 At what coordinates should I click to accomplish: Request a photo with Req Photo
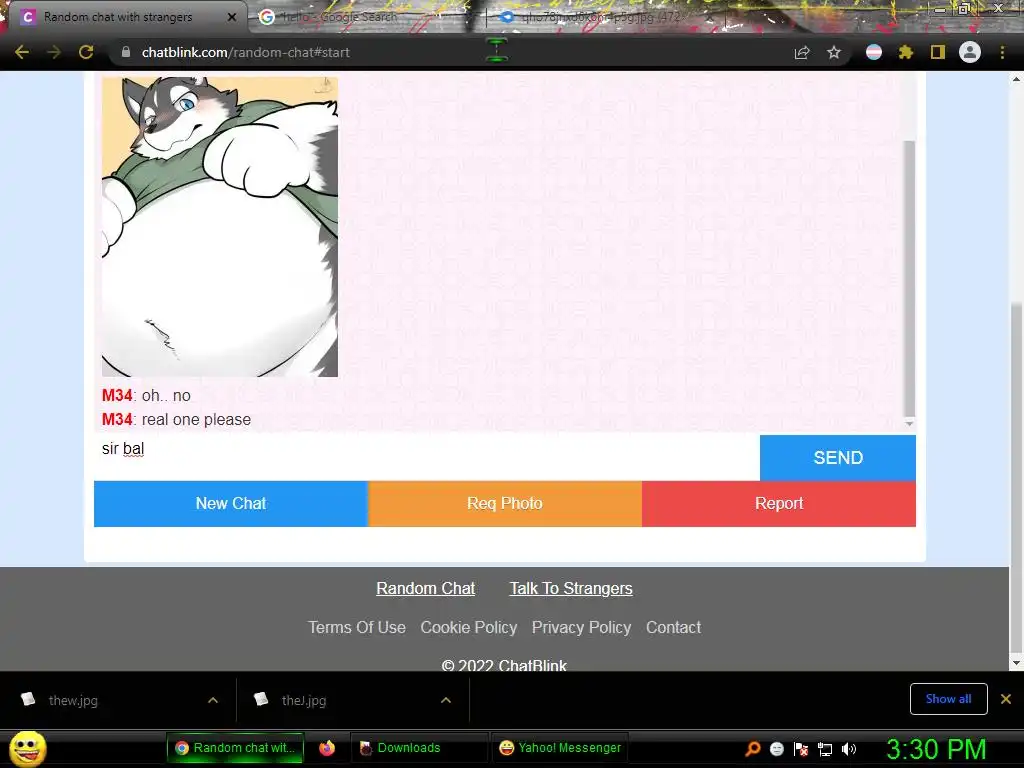tap(505, 504)
